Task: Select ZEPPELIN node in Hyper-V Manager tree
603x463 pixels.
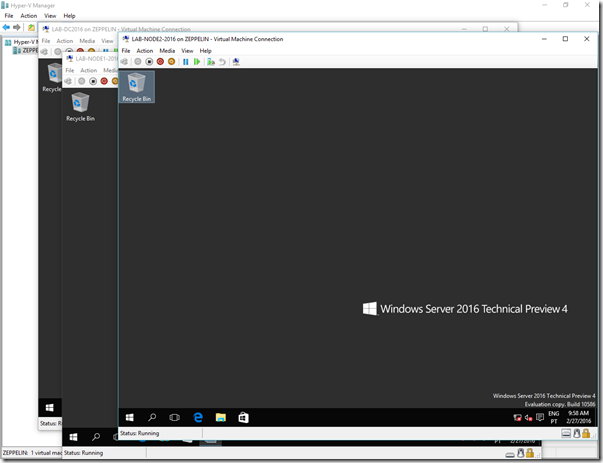Action: (x=25, y=50)
